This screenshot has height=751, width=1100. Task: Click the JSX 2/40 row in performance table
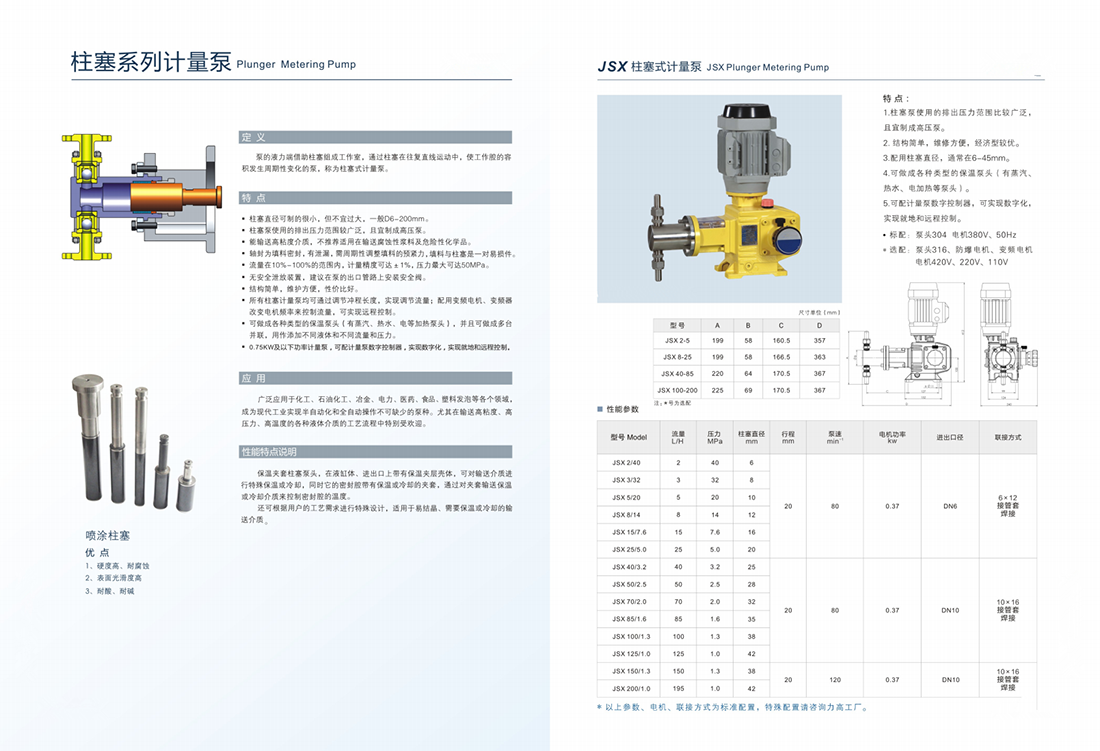pyautogui.click(x=627, y=462)
